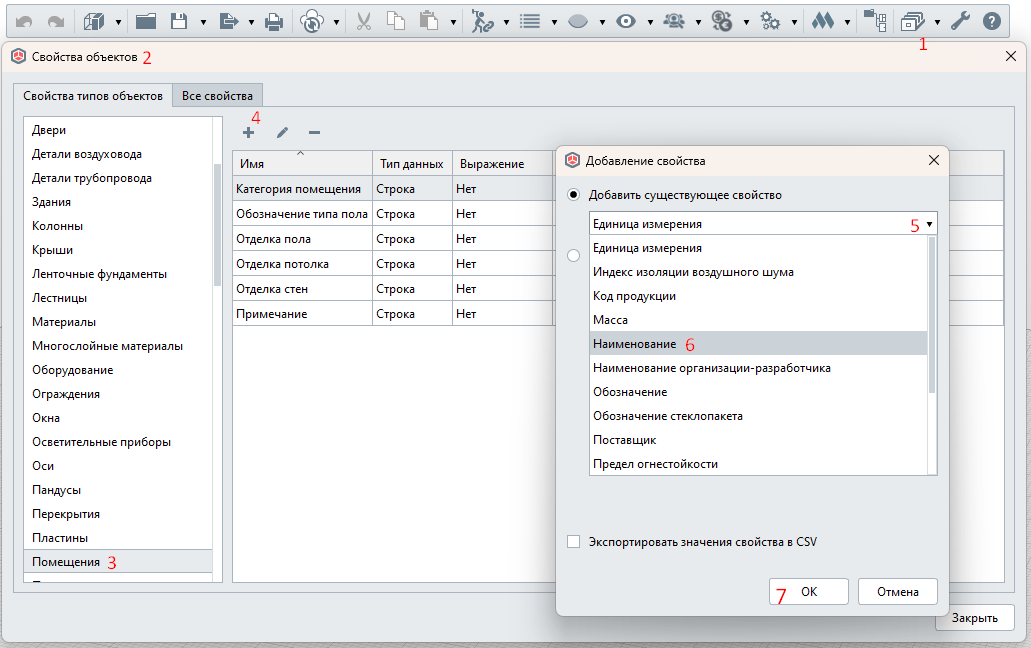This screenshot has height=648, width=1031.
Task: Click the Undo arrow icon
Action: (24, 22)
